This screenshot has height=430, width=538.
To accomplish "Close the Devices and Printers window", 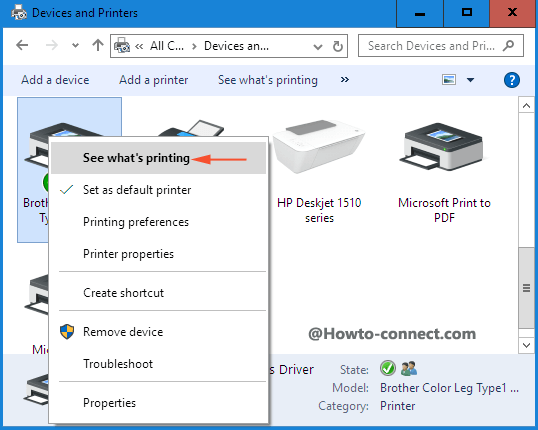I will tap(513, 13).
